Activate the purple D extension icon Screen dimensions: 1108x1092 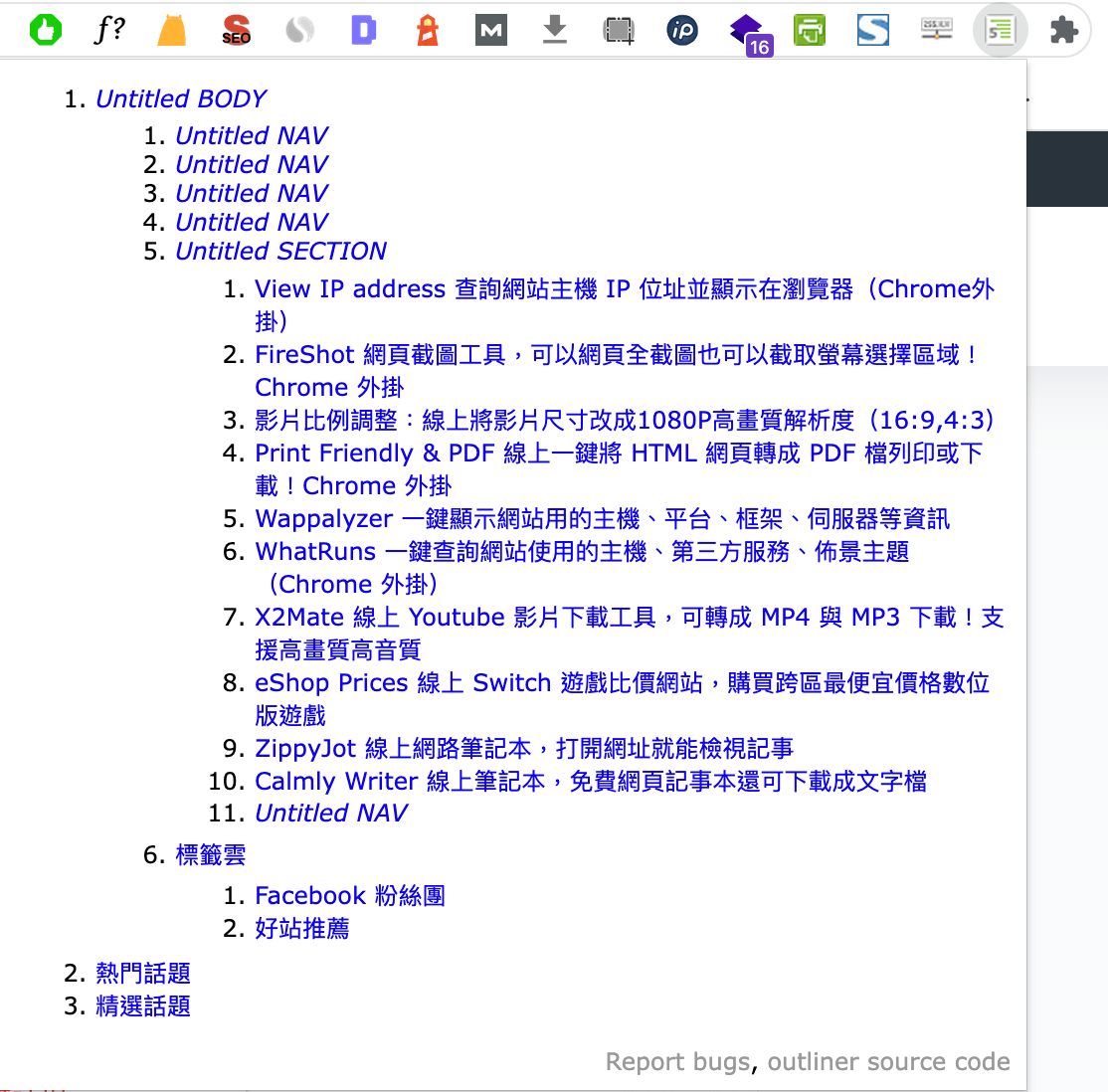(x=363, y=30)
